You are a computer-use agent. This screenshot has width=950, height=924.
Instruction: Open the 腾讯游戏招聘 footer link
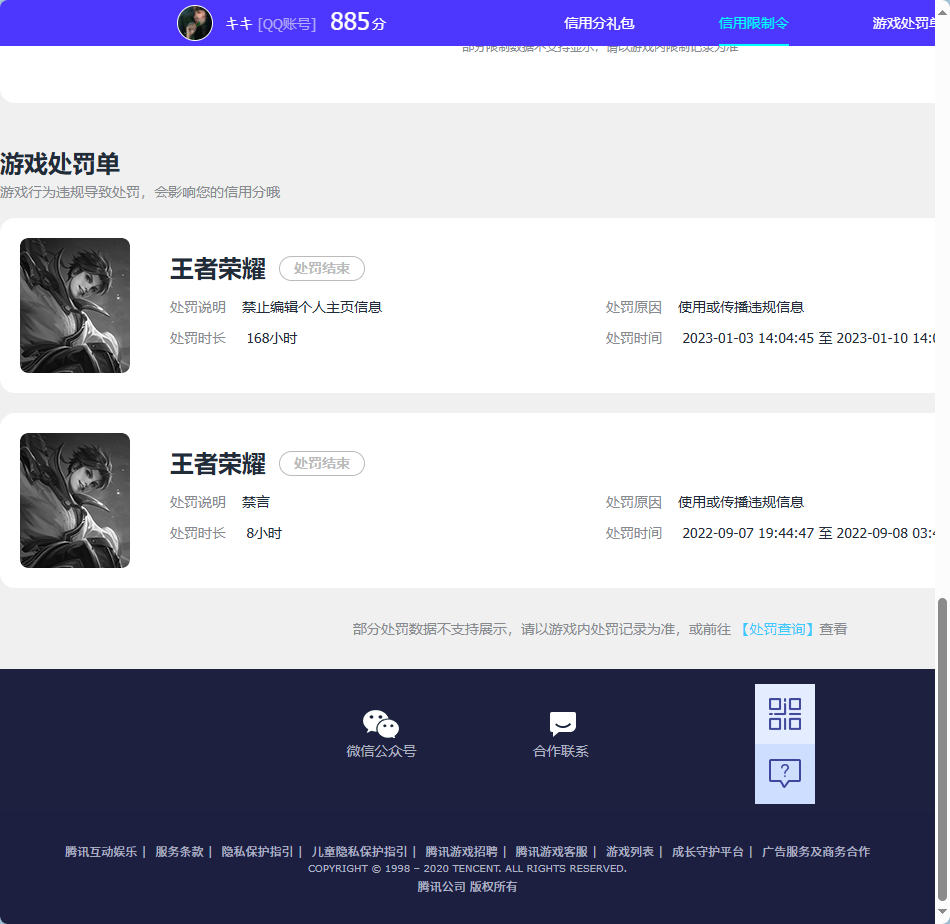(461, 851)
